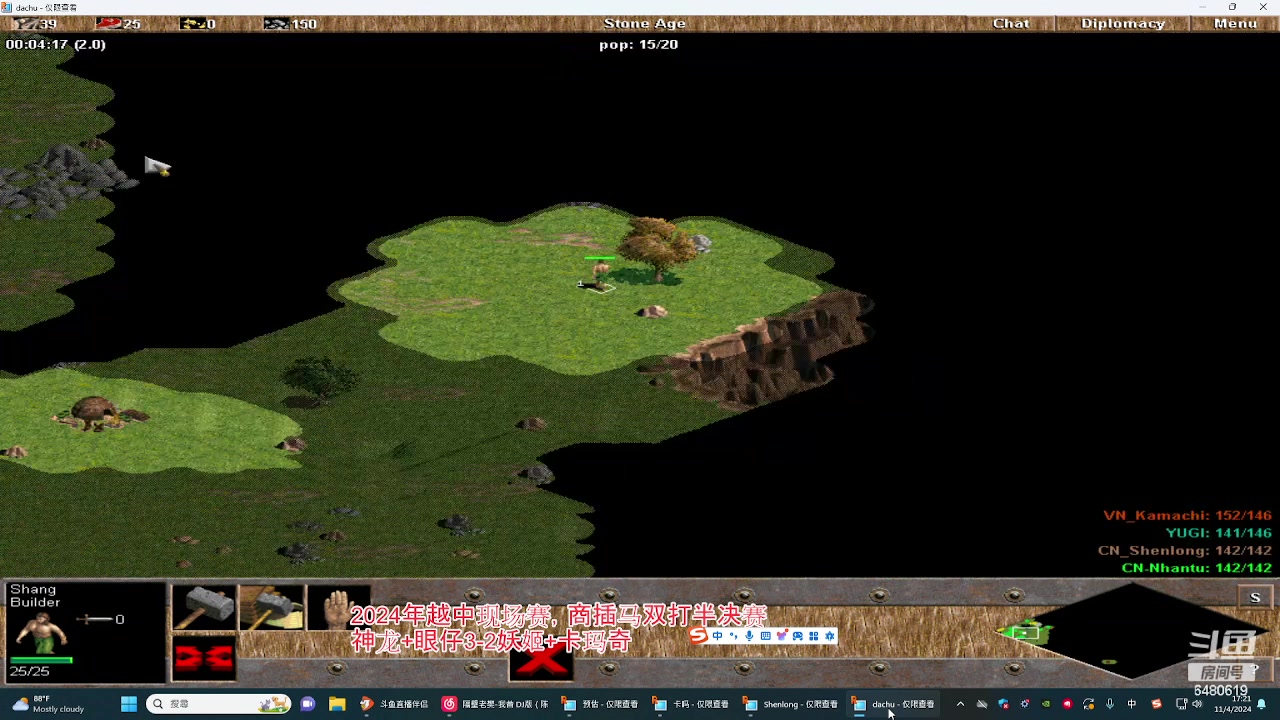Click the pop: 15/20 population text
Image resolution: width=1280 pixels, height=720 pixels.
(639, 44)
